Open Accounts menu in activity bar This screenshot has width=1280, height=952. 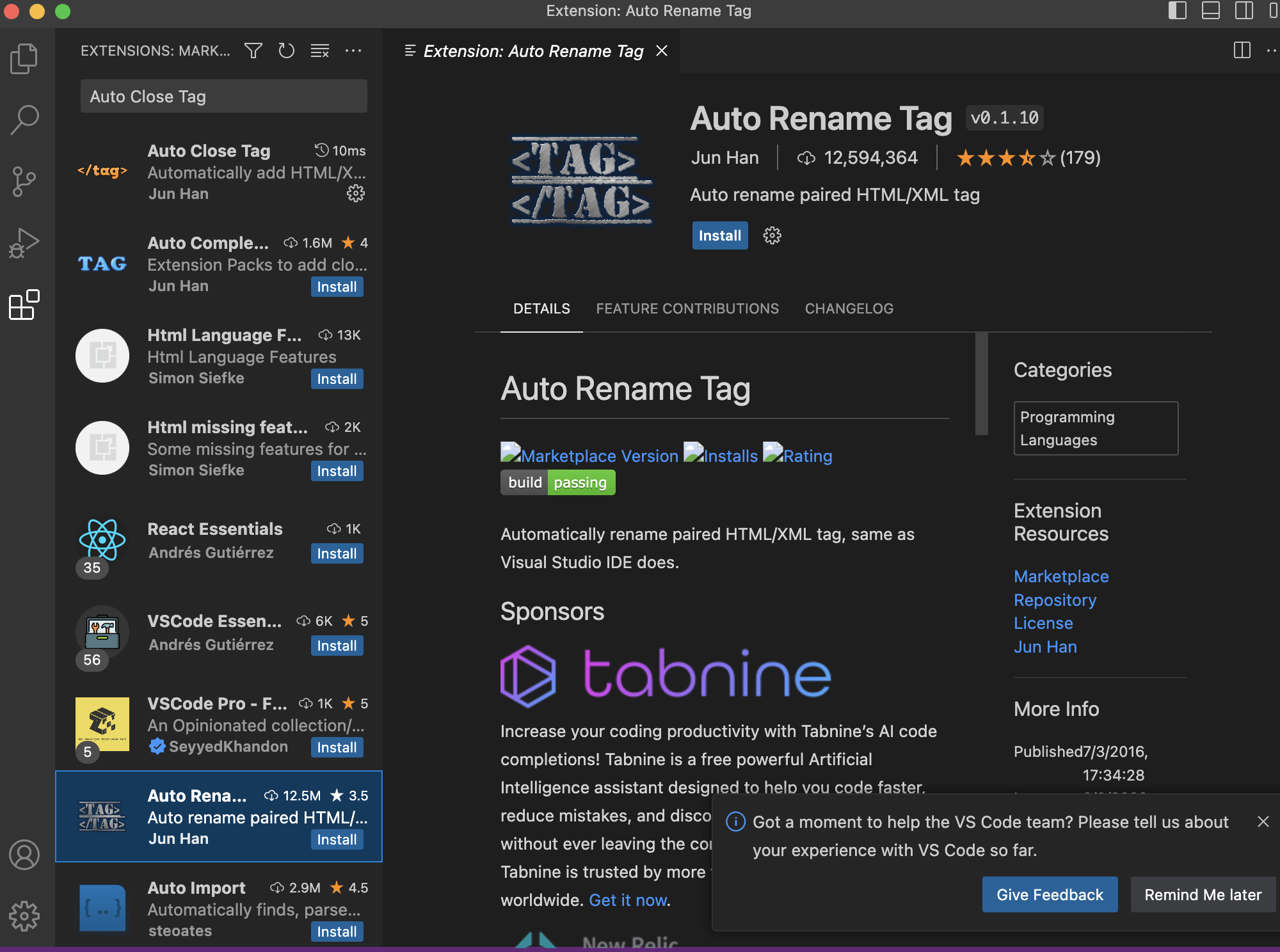click(x=24, y=855)
